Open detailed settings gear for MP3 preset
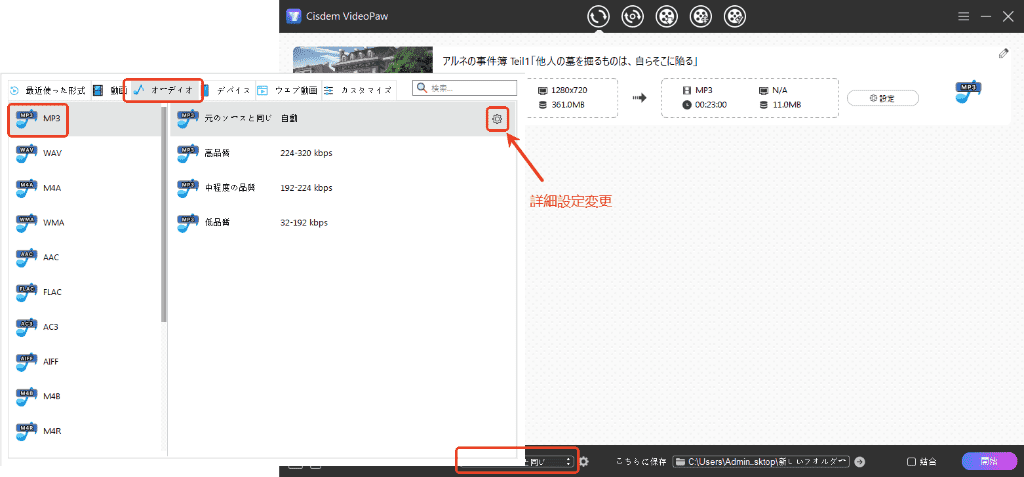The width and height of the screenshot is (1024, 477). 497,119
